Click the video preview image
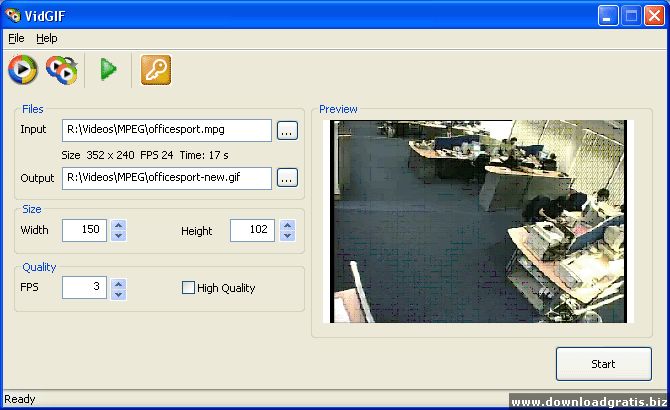 pos(479,221)
